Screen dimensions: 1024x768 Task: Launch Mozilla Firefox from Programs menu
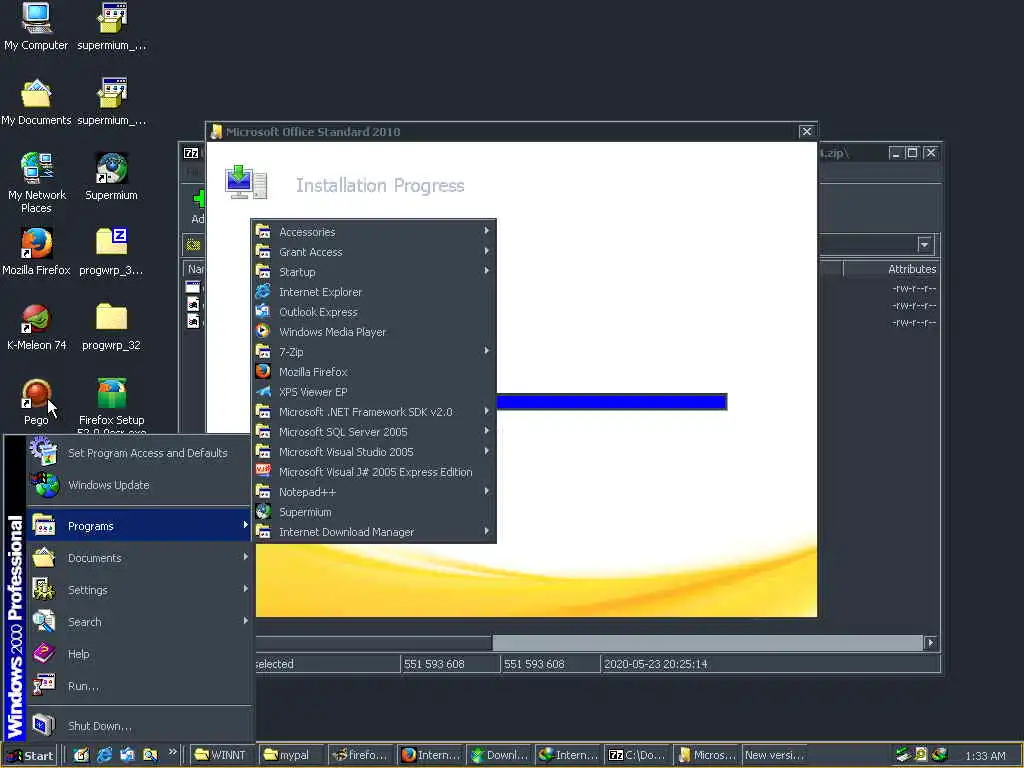374,372
